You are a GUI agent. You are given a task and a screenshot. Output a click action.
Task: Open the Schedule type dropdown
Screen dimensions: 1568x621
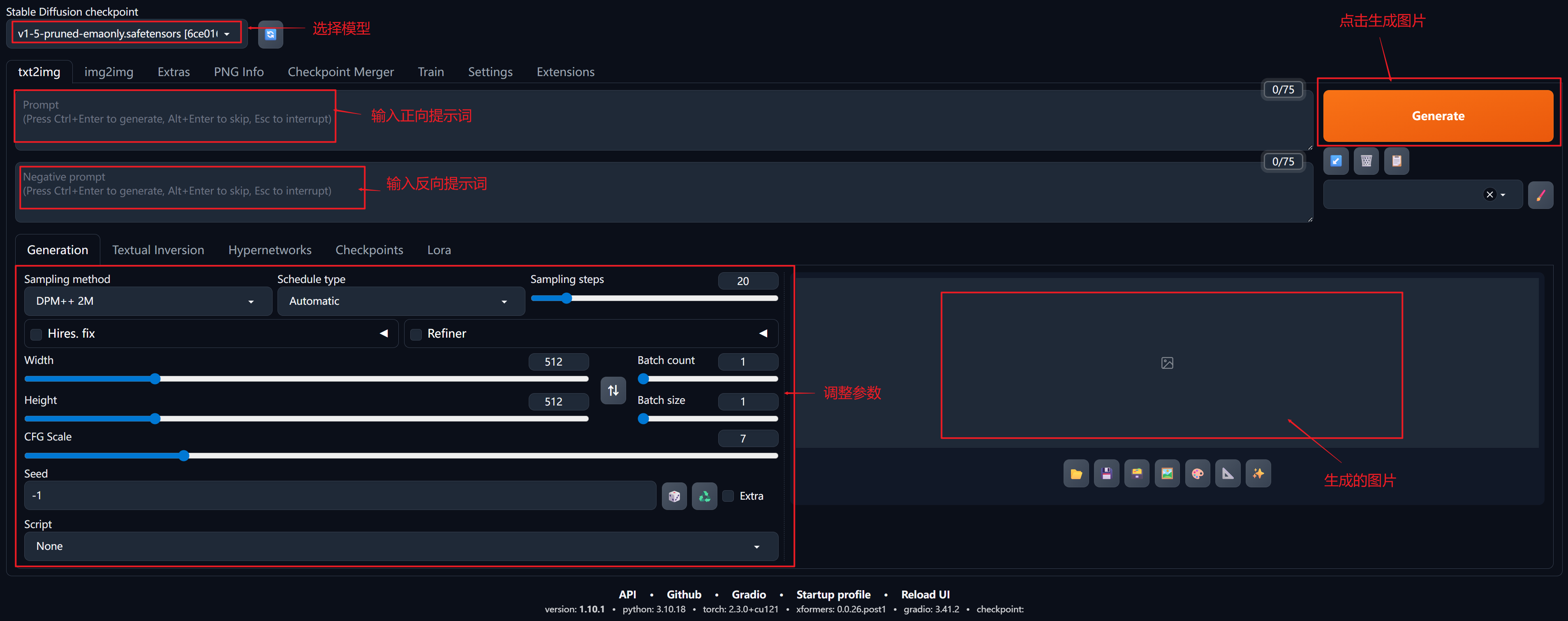[400, 301]
